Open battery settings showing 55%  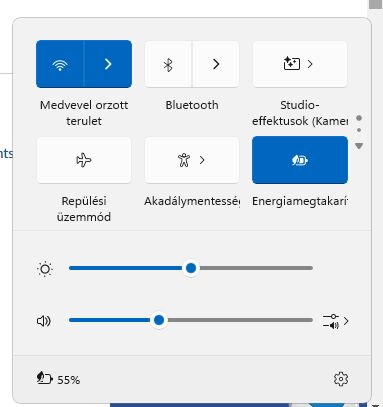point(58,379)
